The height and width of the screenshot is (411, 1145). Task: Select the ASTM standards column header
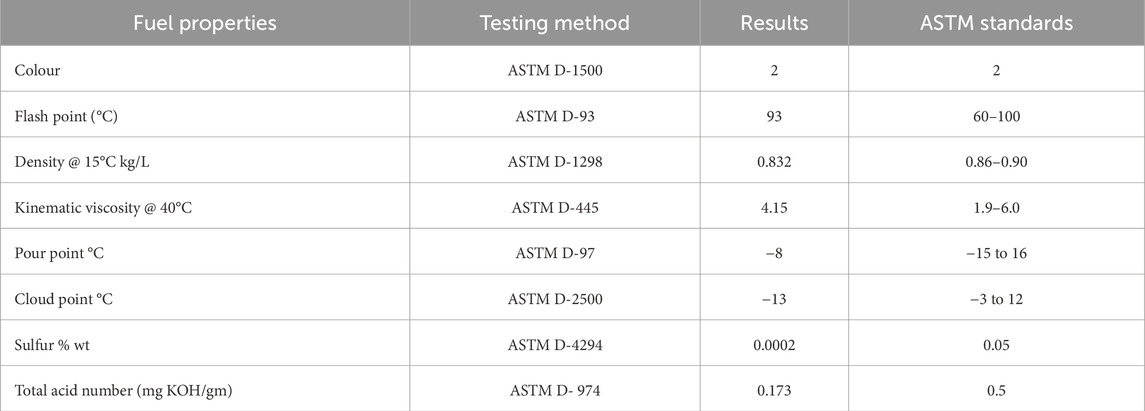996,24
